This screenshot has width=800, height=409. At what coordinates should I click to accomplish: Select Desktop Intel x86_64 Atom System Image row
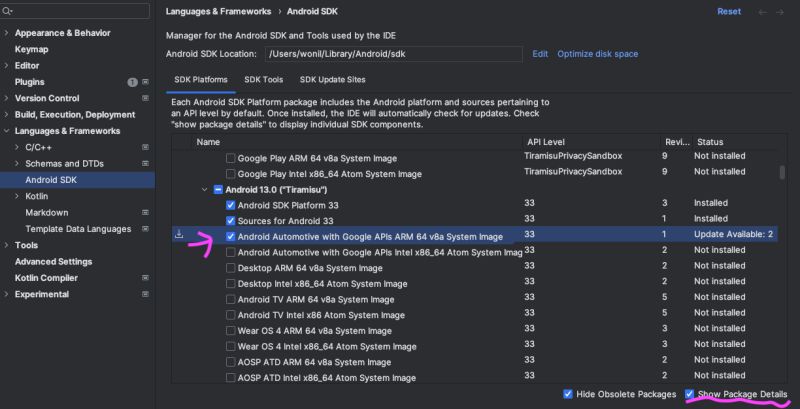tap(474, 284)
